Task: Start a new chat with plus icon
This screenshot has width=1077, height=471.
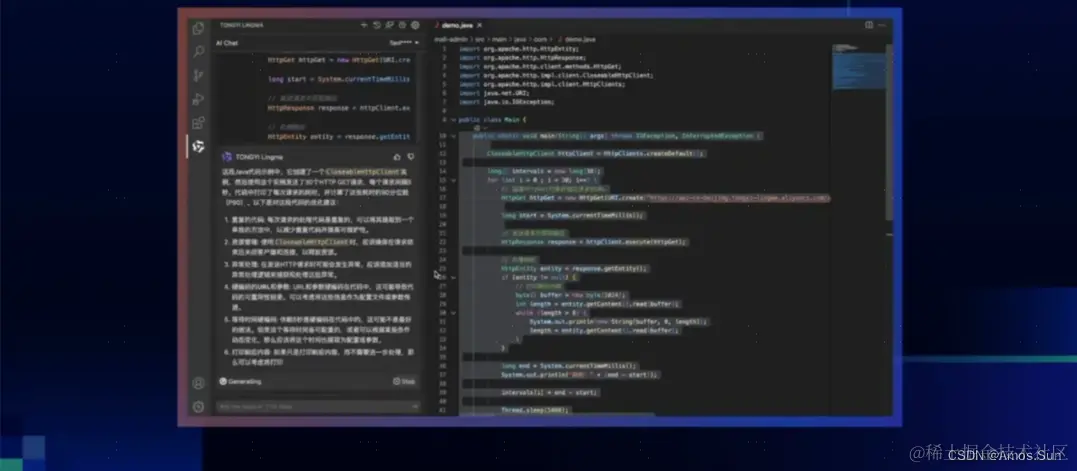Action: (364, 25)
